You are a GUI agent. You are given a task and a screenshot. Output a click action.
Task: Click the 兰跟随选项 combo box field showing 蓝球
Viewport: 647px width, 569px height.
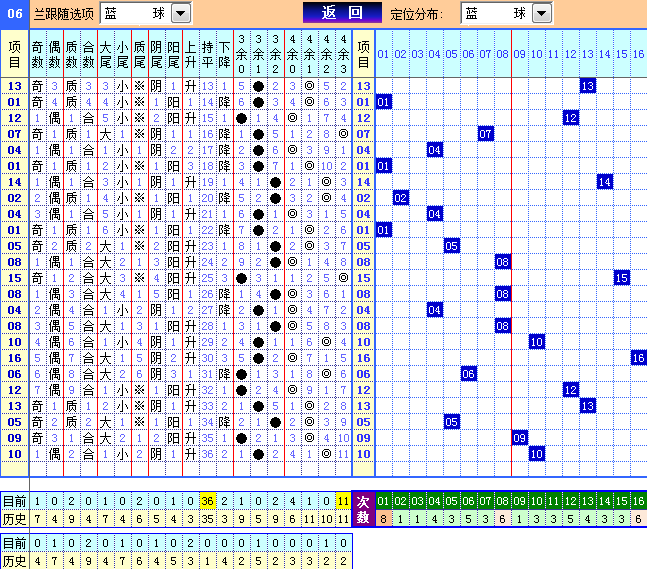pyautogui.click(x=145, y=14)
